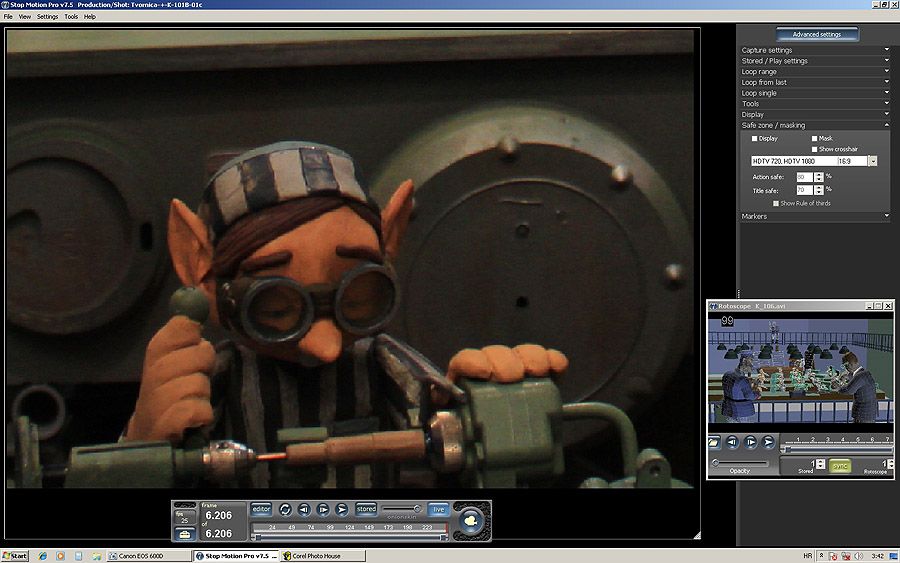Image resolution: width=900 pixels, height=563 pixels.
Task: Open Canon EOS 600D taskbar item
Action: pyautogui.click(x=148, y=556)
